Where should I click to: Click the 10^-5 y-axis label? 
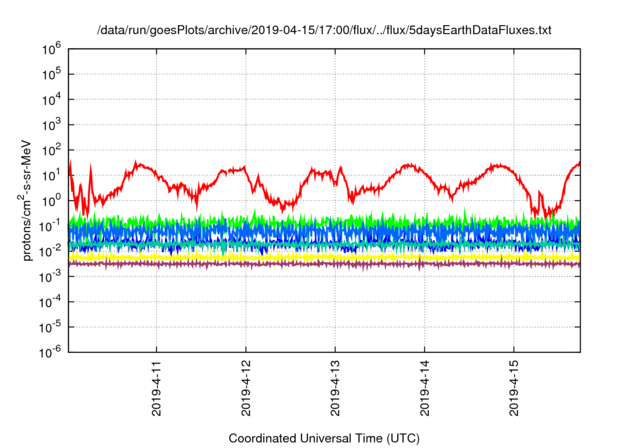coord(50,328)
